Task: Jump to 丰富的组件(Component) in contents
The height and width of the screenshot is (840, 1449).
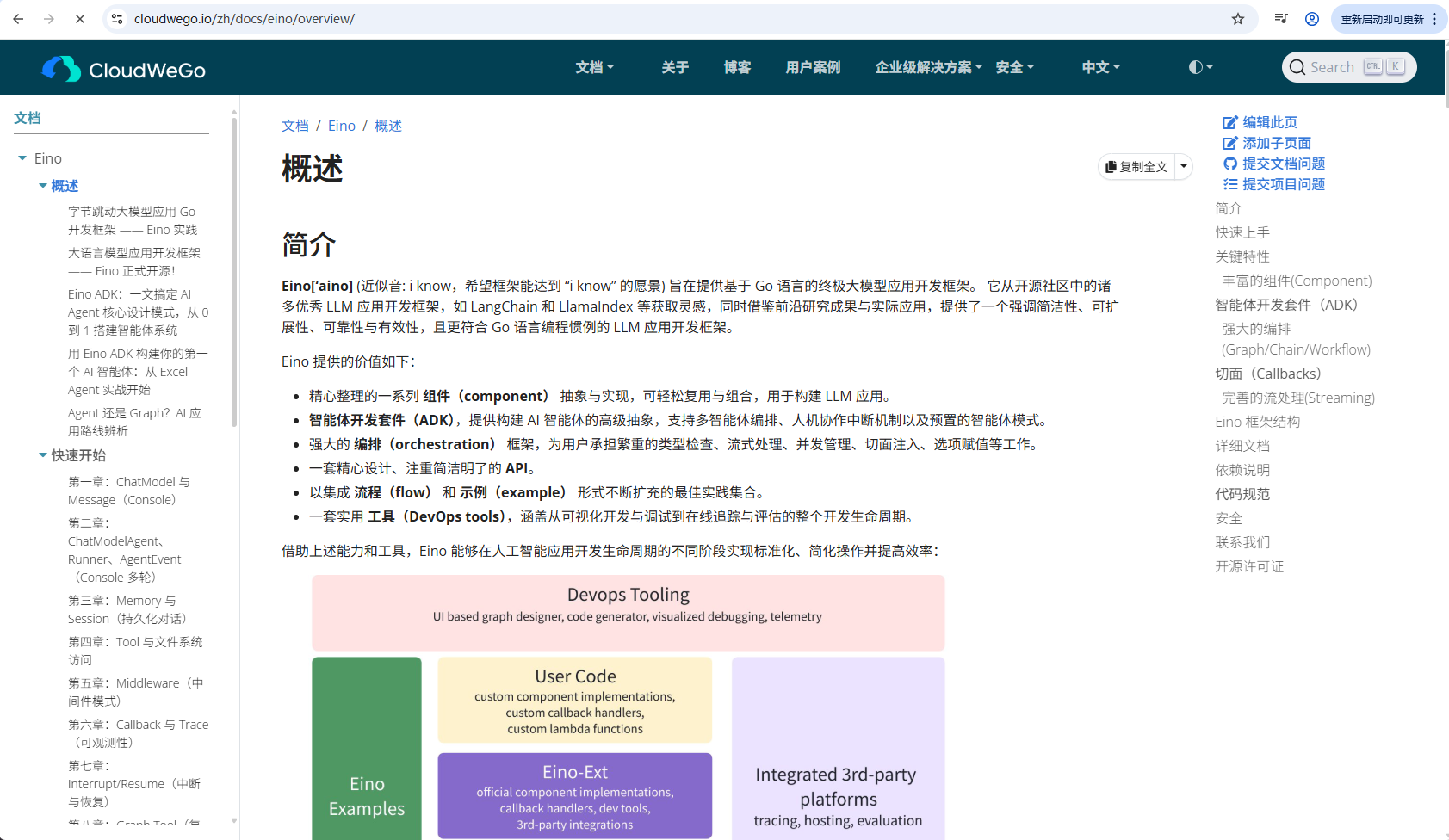Action: pyautogui.click(x=1297, y=281)
